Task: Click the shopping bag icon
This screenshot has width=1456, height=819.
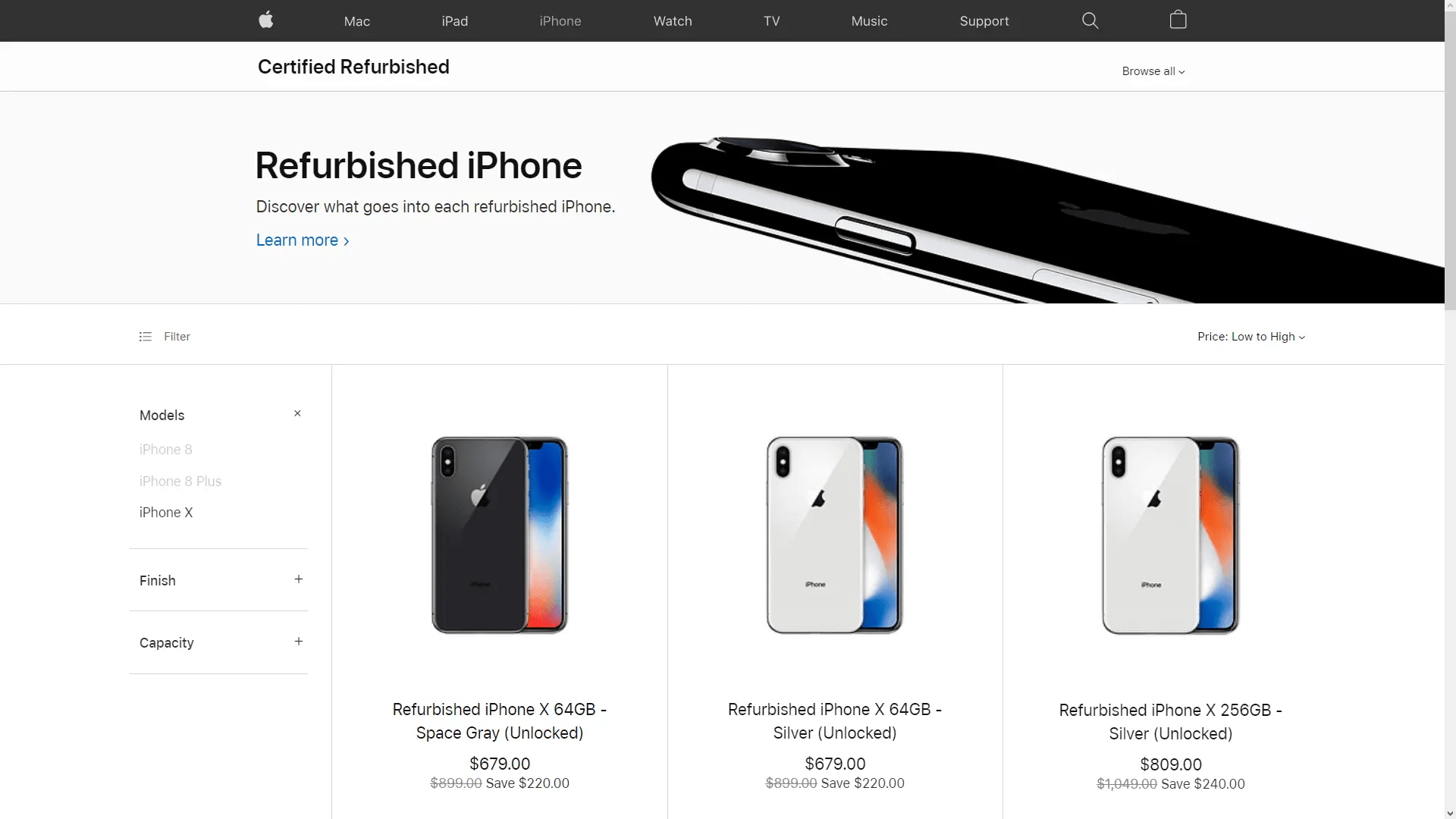Action: coord(1178,20)
